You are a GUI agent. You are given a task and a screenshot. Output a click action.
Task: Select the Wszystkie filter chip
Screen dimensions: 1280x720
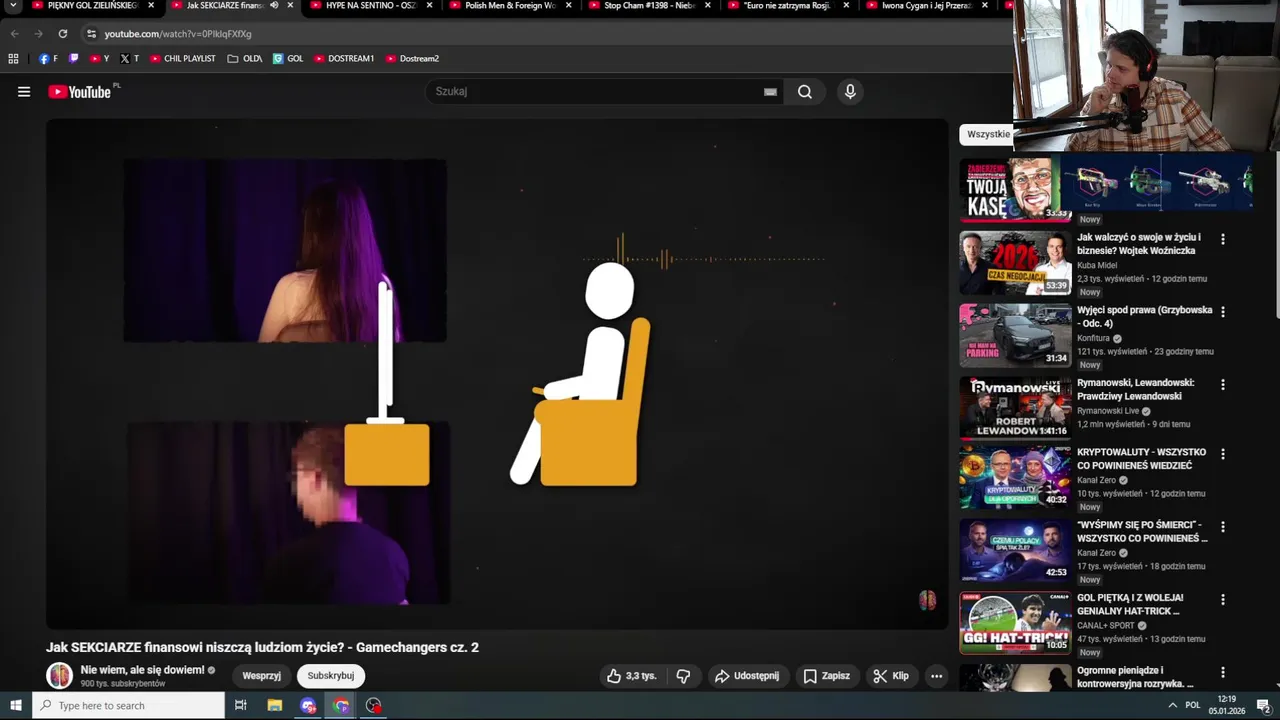[988, 134]
